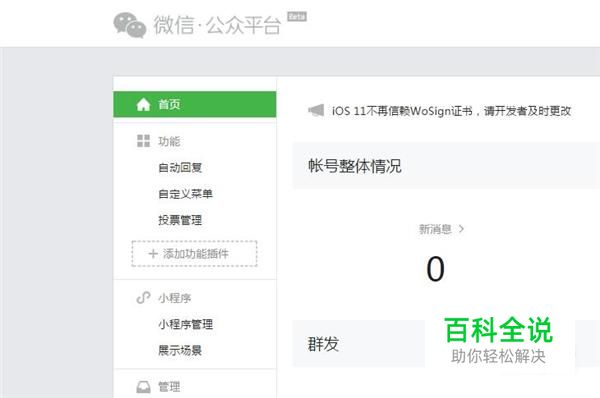Click the new message count 0
This screenshot has width=600, height=398.
[435, 269]
